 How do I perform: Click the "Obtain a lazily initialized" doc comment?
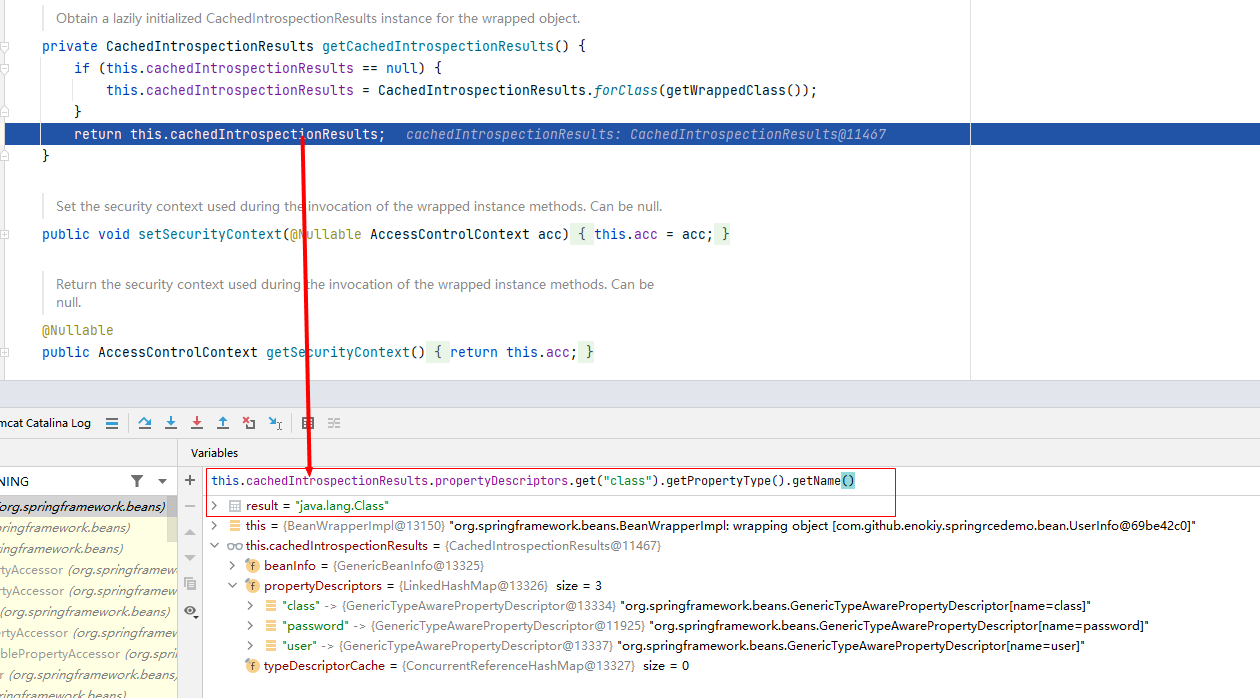(318, 18)
